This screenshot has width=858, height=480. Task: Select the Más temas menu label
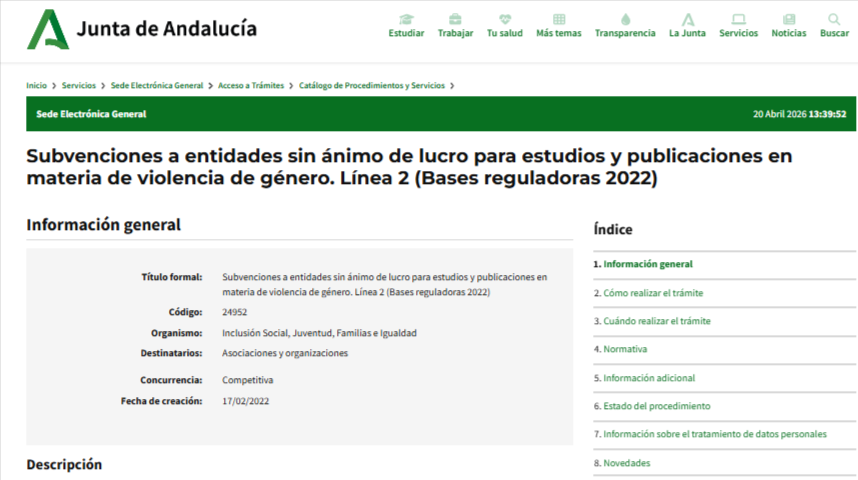559,33
